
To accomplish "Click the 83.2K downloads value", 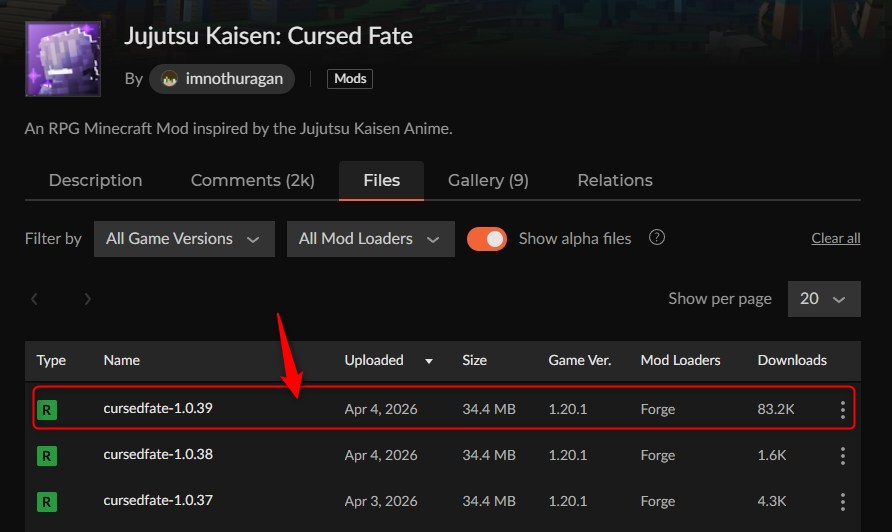I will 776,409.
